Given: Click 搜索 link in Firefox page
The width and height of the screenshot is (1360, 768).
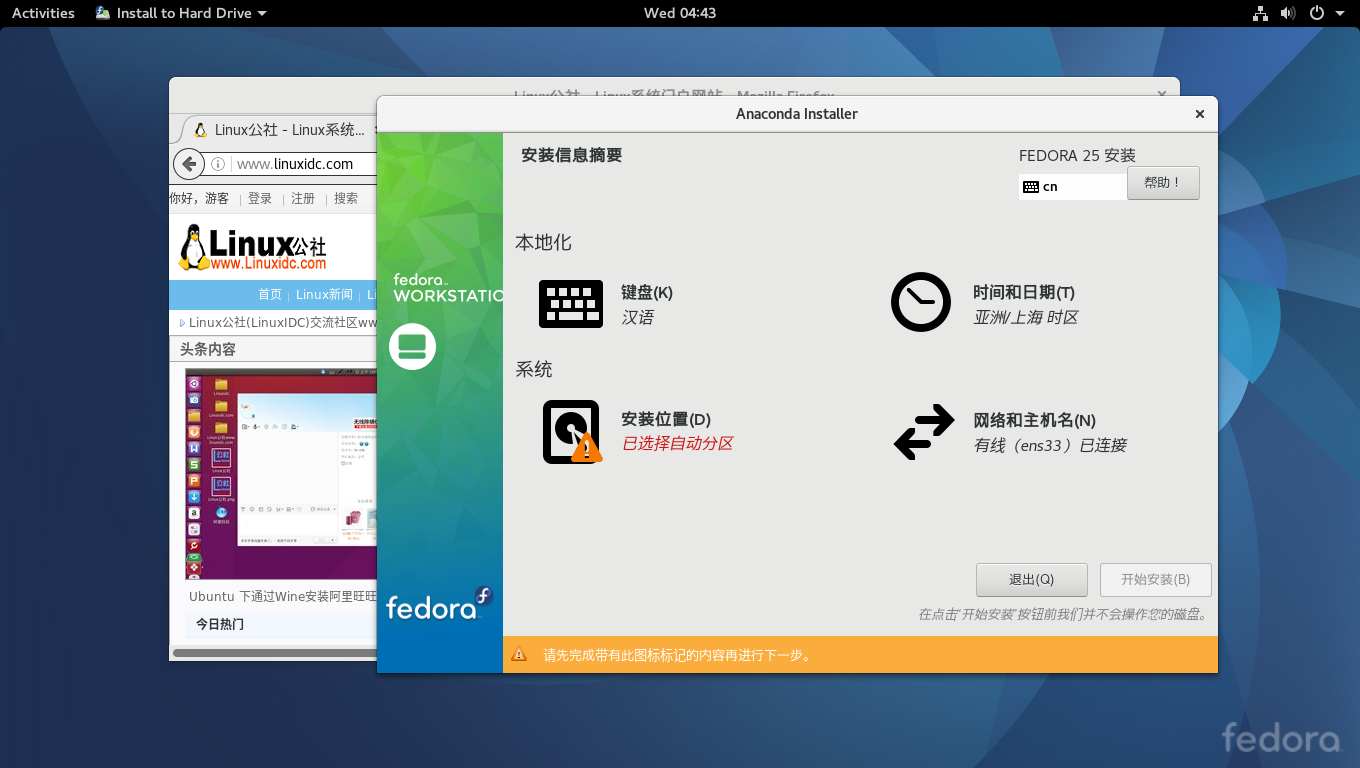Looking at the screenshot, I should tap(346, 199).
